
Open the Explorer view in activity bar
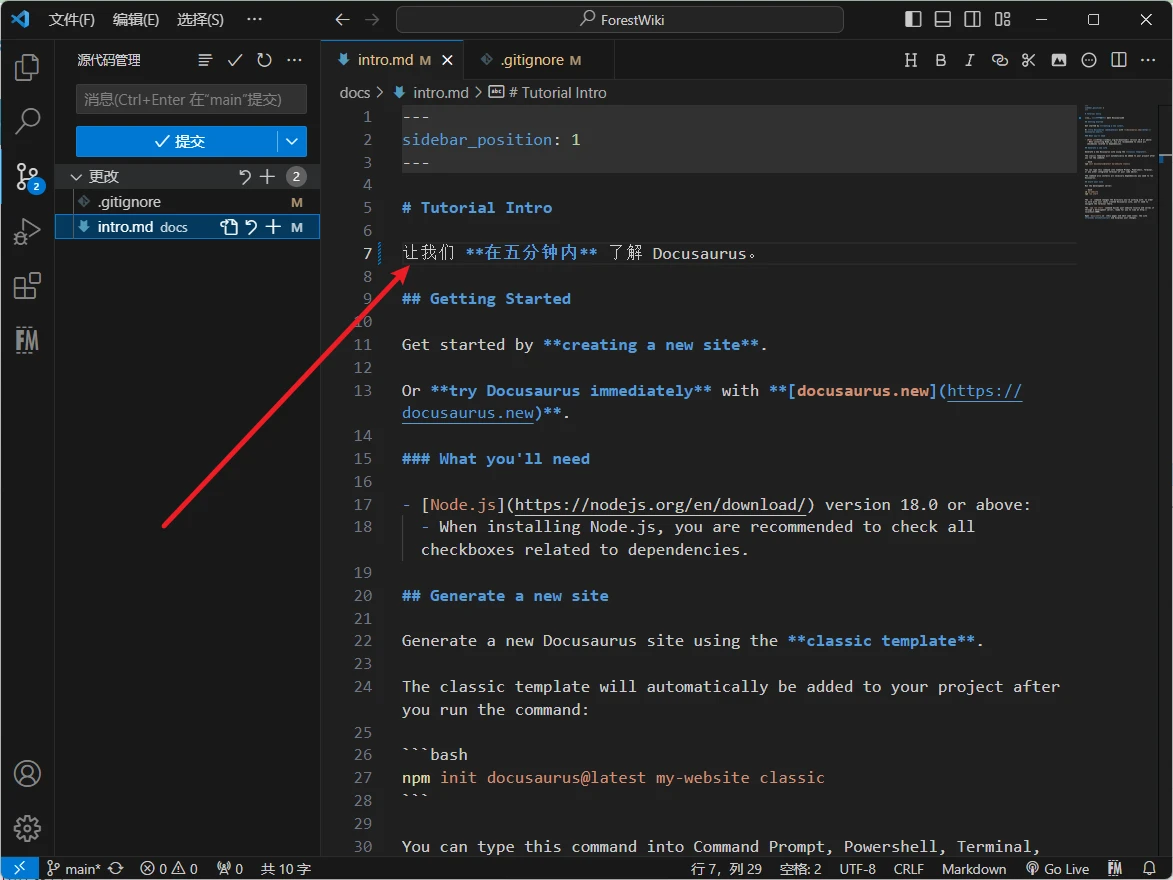point(27,67)
